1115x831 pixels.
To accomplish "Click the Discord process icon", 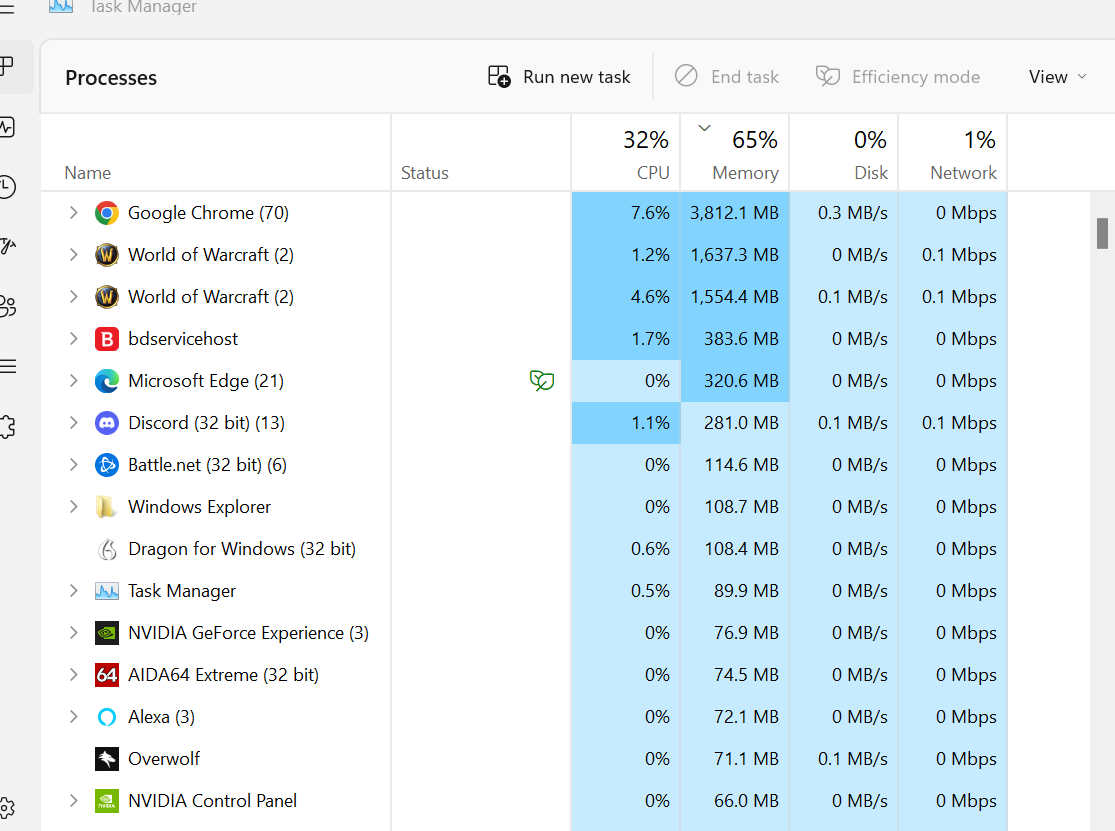I will tap(107, 423).
